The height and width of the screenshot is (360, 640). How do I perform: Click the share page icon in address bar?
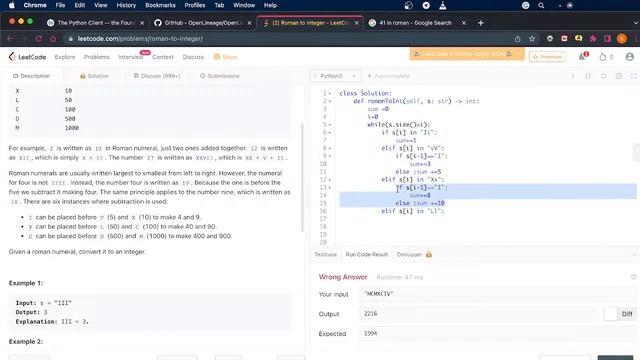pyautogui.click(x=517, y=39)
